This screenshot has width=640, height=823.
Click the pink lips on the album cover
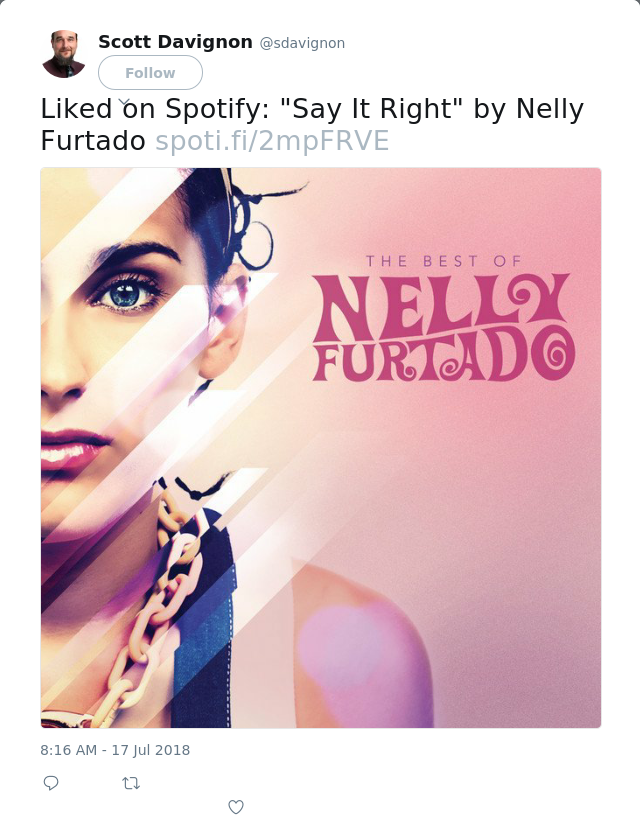point(74,447)
